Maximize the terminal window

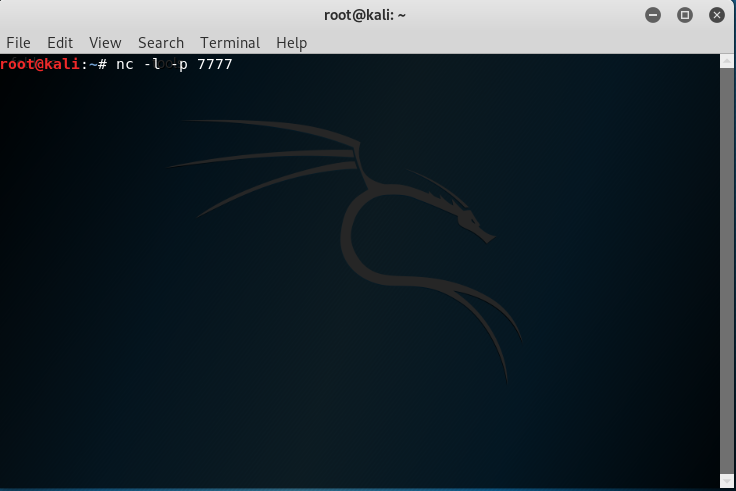(x=685, y=15)
